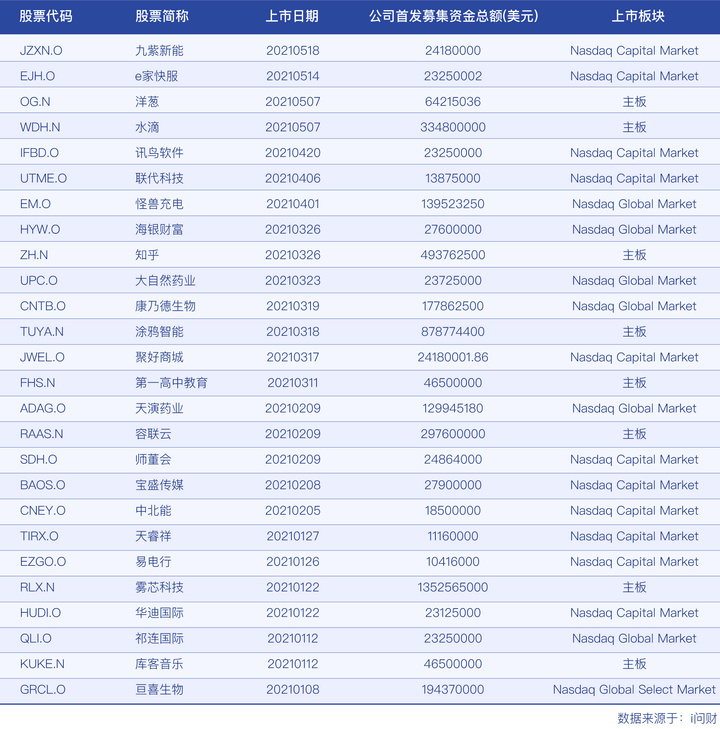Click the stock name 师董会
The height and width of the screenshot is (729, 720).
153,460
